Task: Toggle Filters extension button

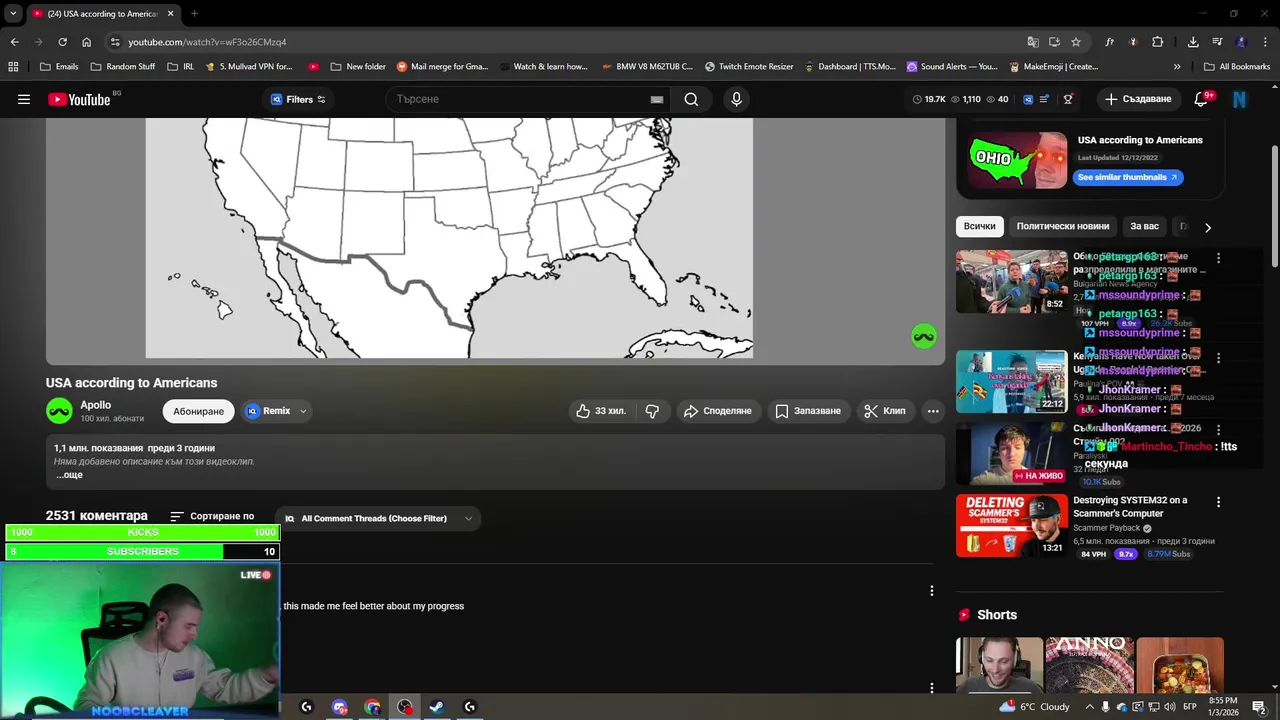Action: coord(298,99)
